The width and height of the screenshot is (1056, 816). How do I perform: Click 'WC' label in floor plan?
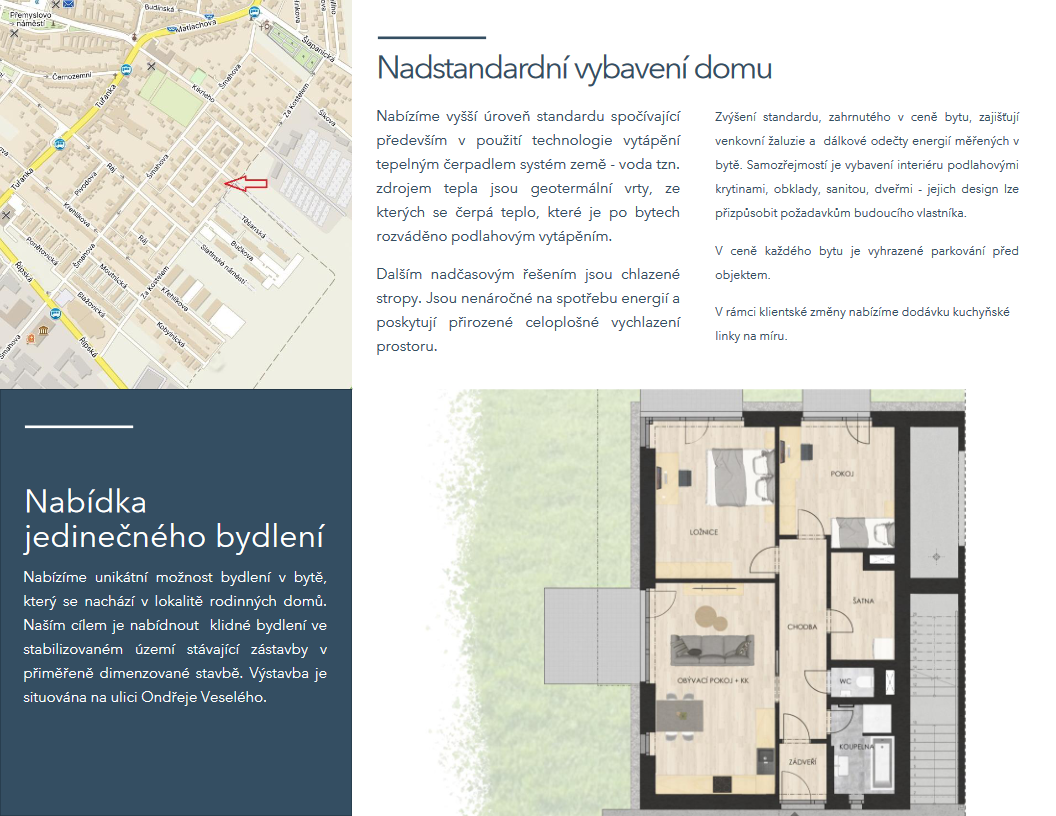click(x=845, y=681)
